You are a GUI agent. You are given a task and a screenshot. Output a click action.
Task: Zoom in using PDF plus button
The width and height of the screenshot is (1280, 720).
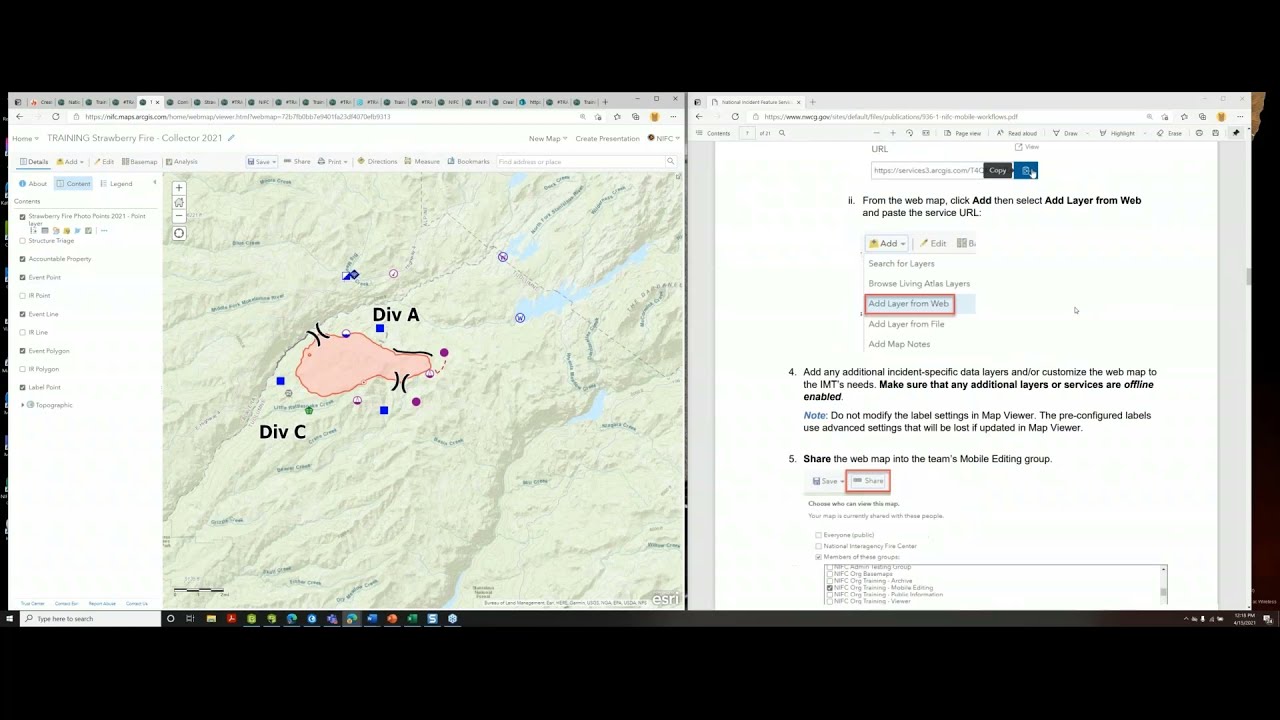pyautogui.click(x=893, y=133)
